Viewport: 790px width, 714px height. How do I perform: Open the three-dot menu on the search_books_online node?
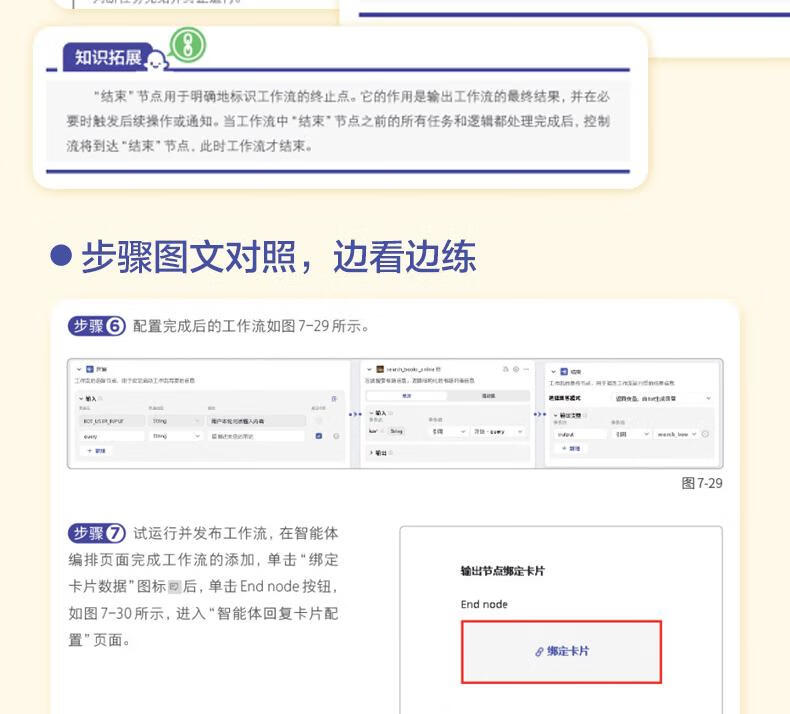526,369
